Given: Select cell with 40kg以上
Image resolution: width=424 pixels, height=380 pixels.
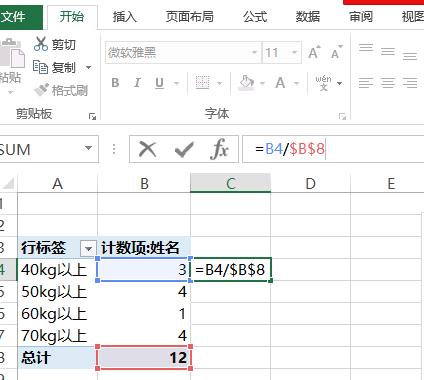Looking at the screenshot, I should click(x=57, y=269).
